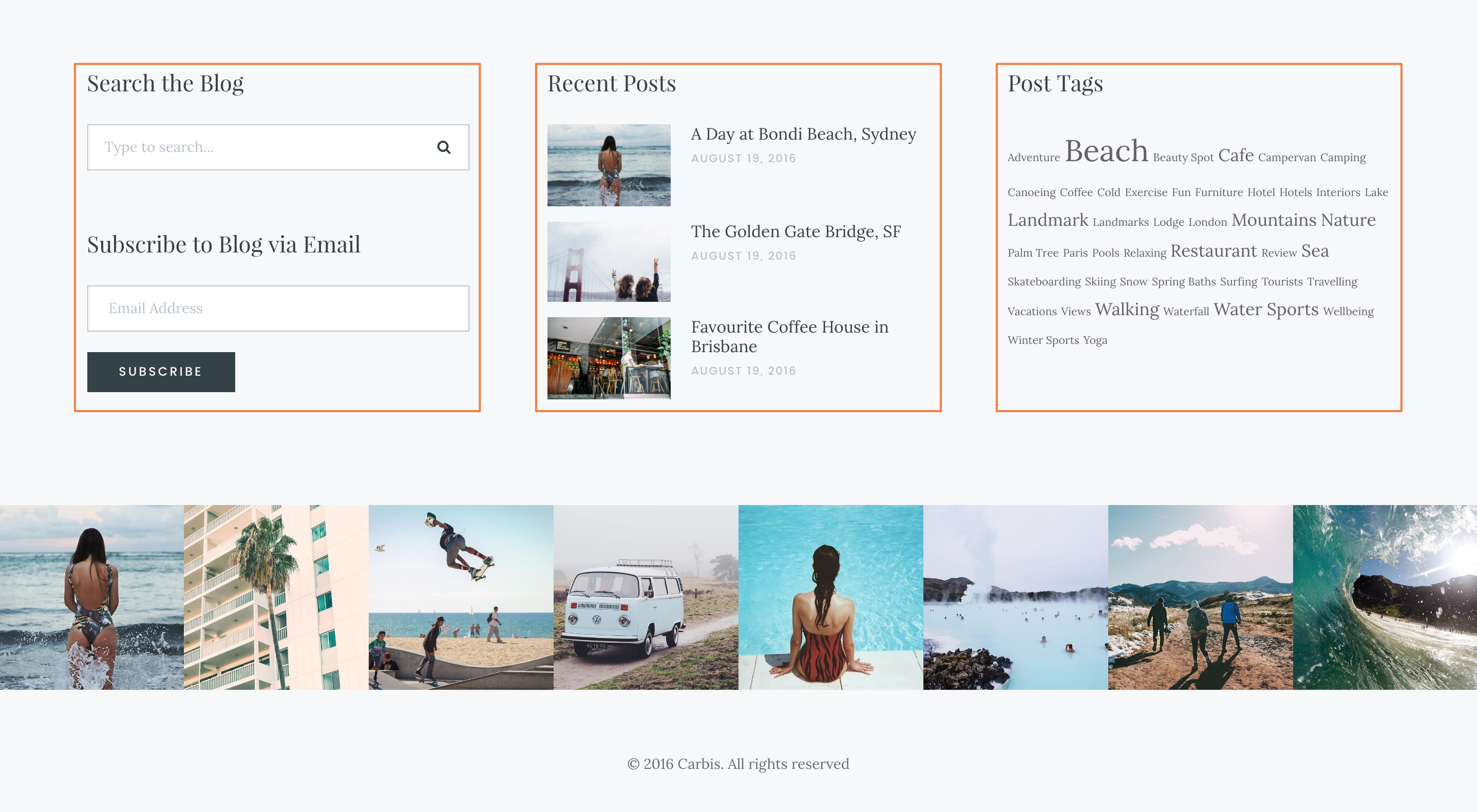This screenshot has height=812, width=1477.
Task: Open the hikers on trail gallery photo
Action: (1200, 597)
